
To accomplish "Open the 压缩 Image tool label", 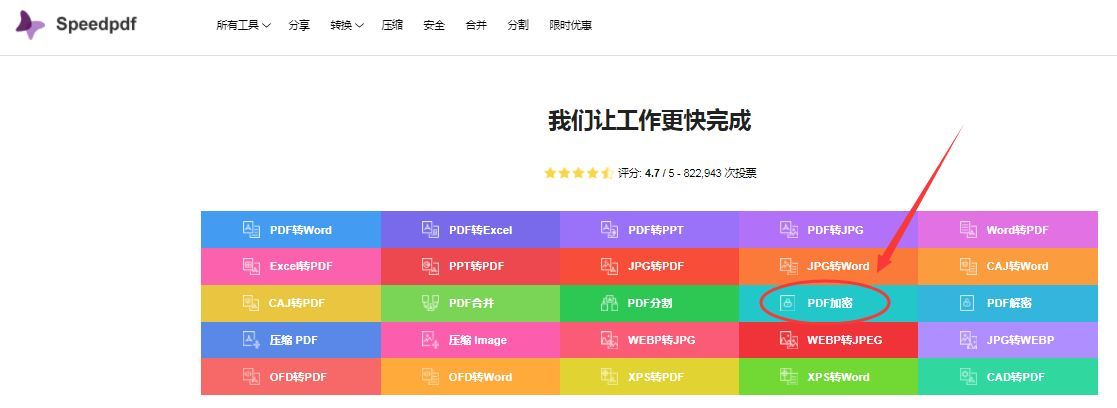I will [478, 340].
